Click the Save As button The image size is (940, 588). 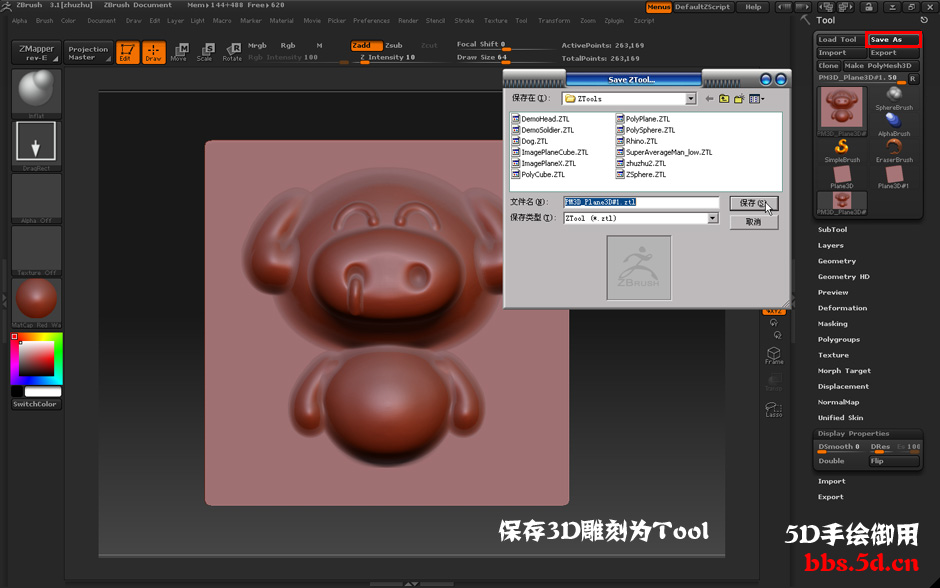tap(893, 40)
